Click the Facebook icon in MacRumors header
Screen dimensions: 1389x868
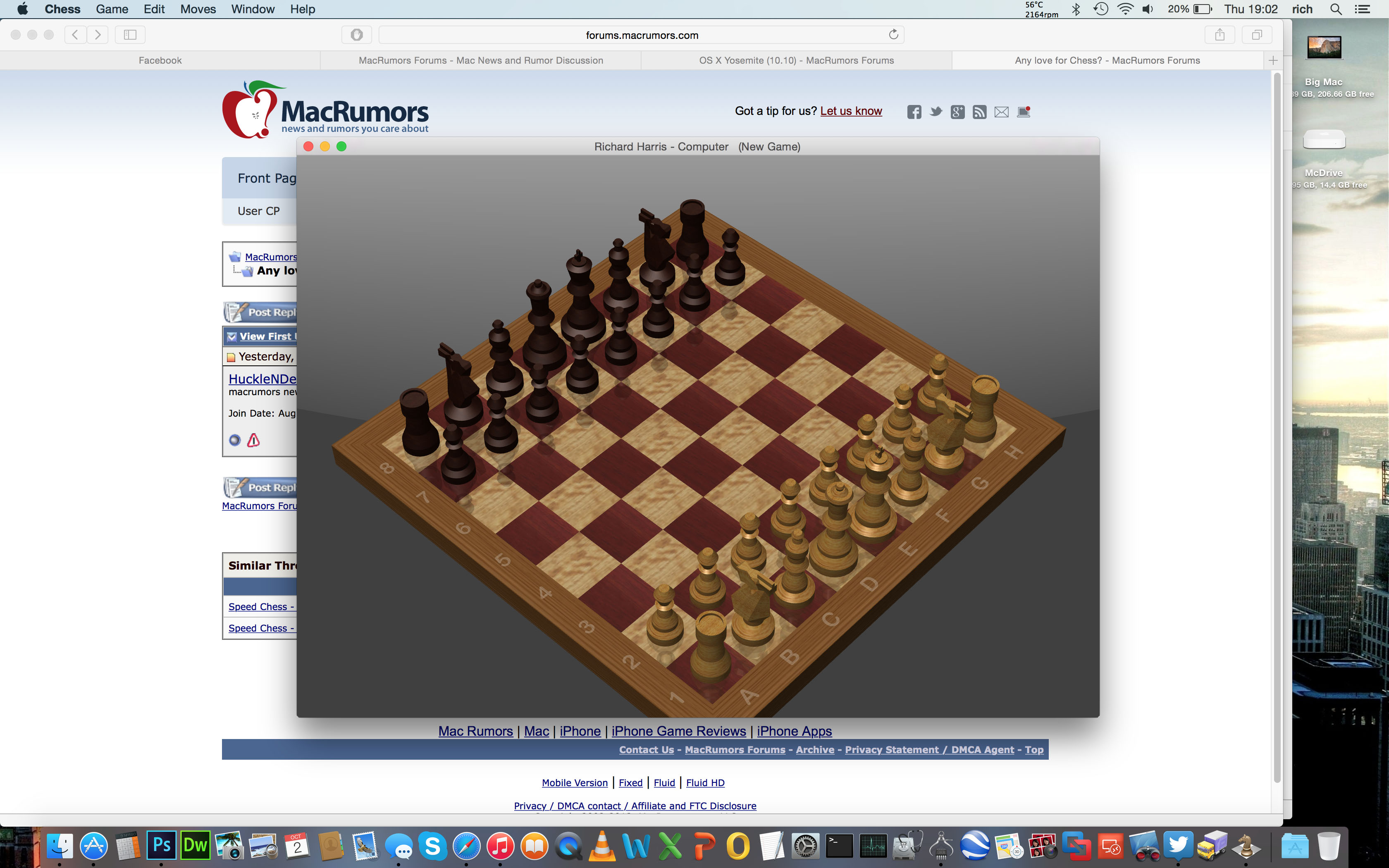914,112
